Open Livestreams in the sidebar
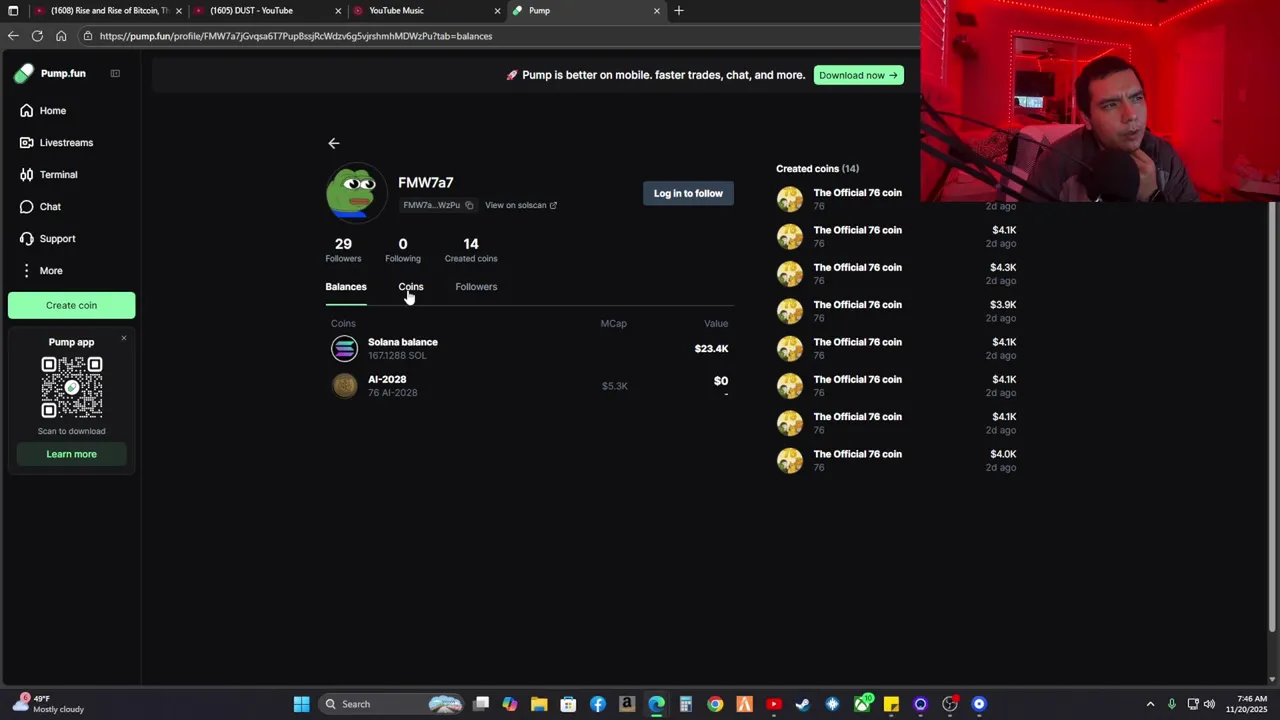1280x720 pixels. pos(57,143)
